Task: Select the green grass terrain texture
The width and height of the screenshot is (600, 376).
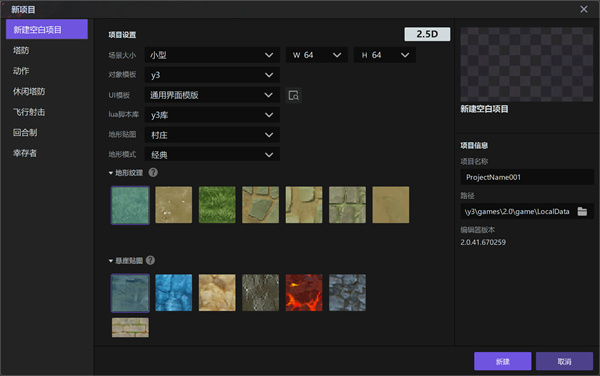Action: pos(217,205)
